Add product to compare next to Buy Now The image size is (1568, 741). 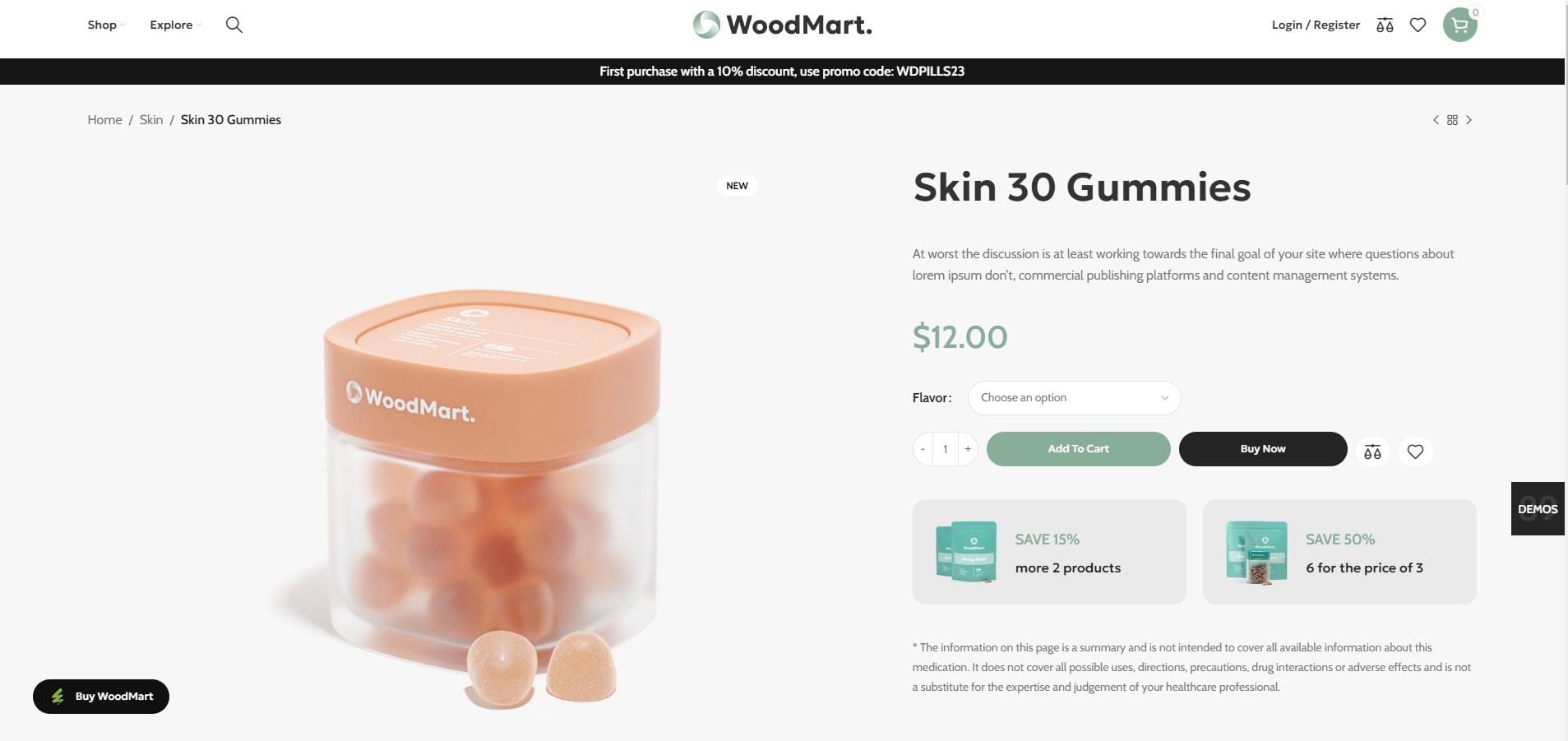[1372, 452]
